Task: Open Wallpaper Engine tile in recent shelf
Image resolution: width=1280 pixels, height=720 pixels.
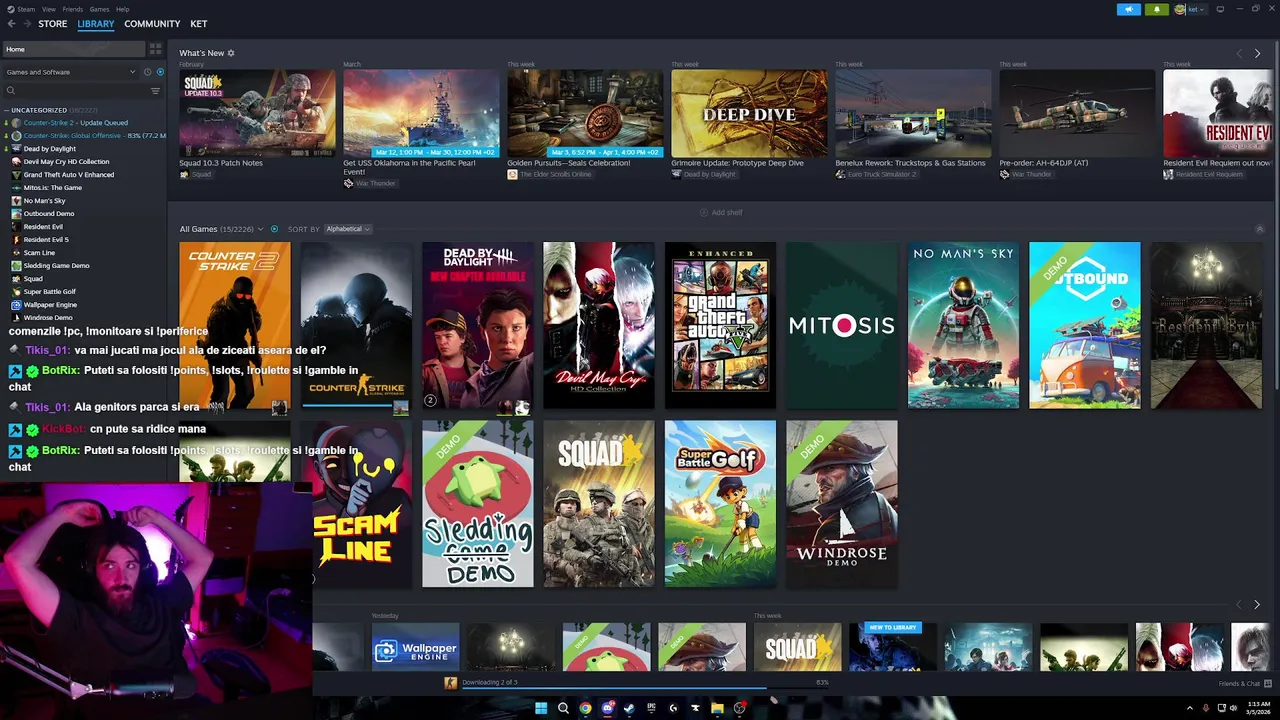Action: [x=416, y=647]
